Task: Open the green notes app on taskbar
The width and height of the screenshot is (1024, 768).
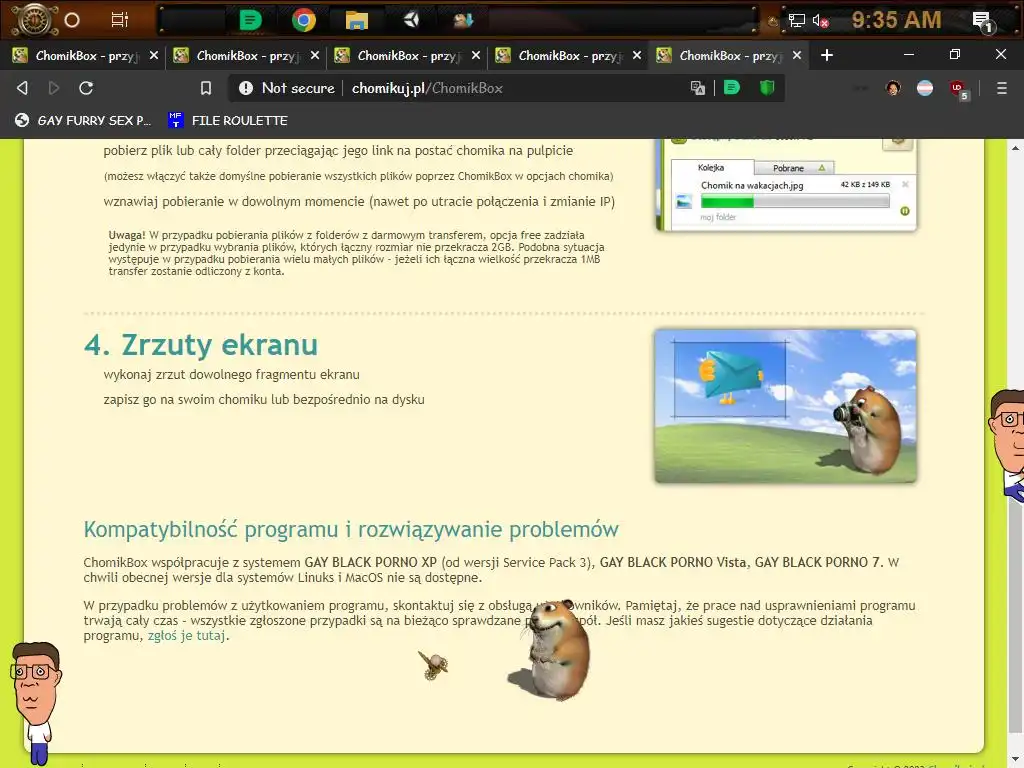Action: tap(249, 20)
